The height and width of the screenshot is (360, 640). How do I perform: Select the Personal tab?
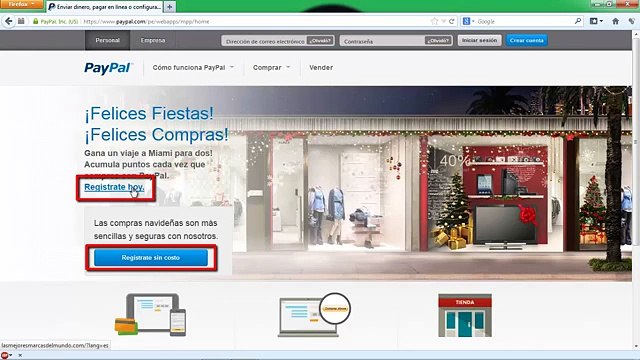pyautogui.click(x=107, y=40)
